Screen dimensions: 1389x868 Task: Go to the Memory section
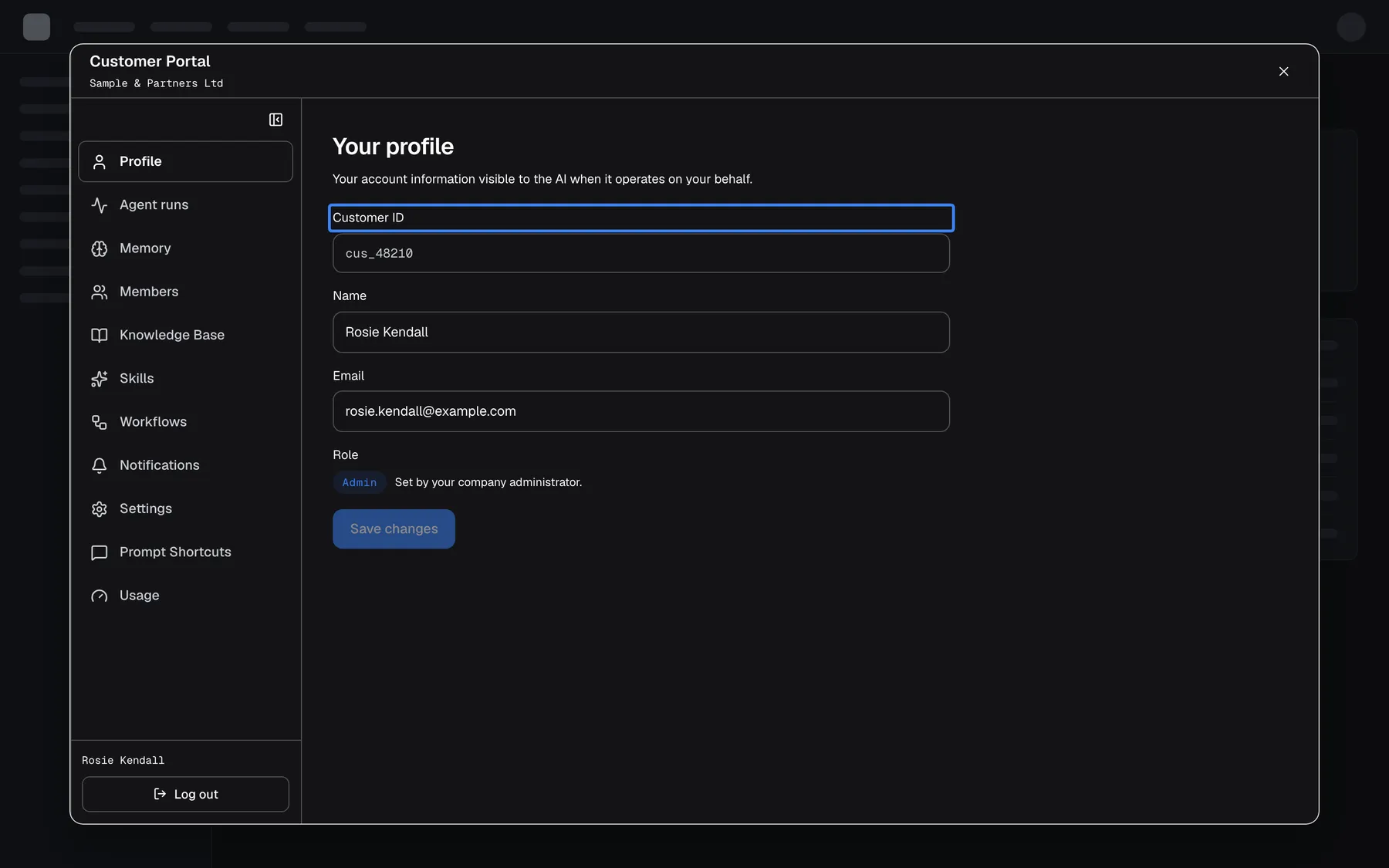[x=185, y=248]
